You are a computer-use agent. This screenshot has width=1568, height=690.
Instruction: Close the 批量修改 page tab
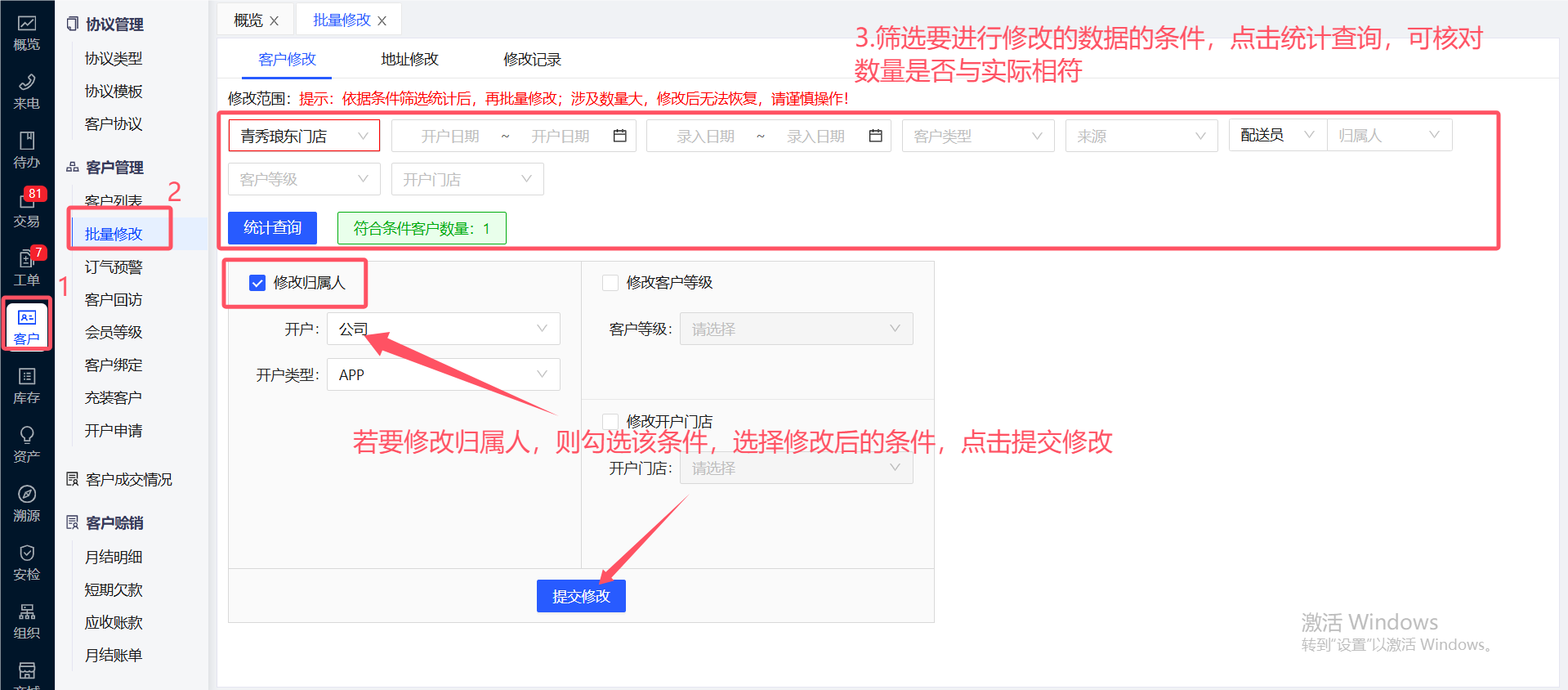click(x=382, y=21)
